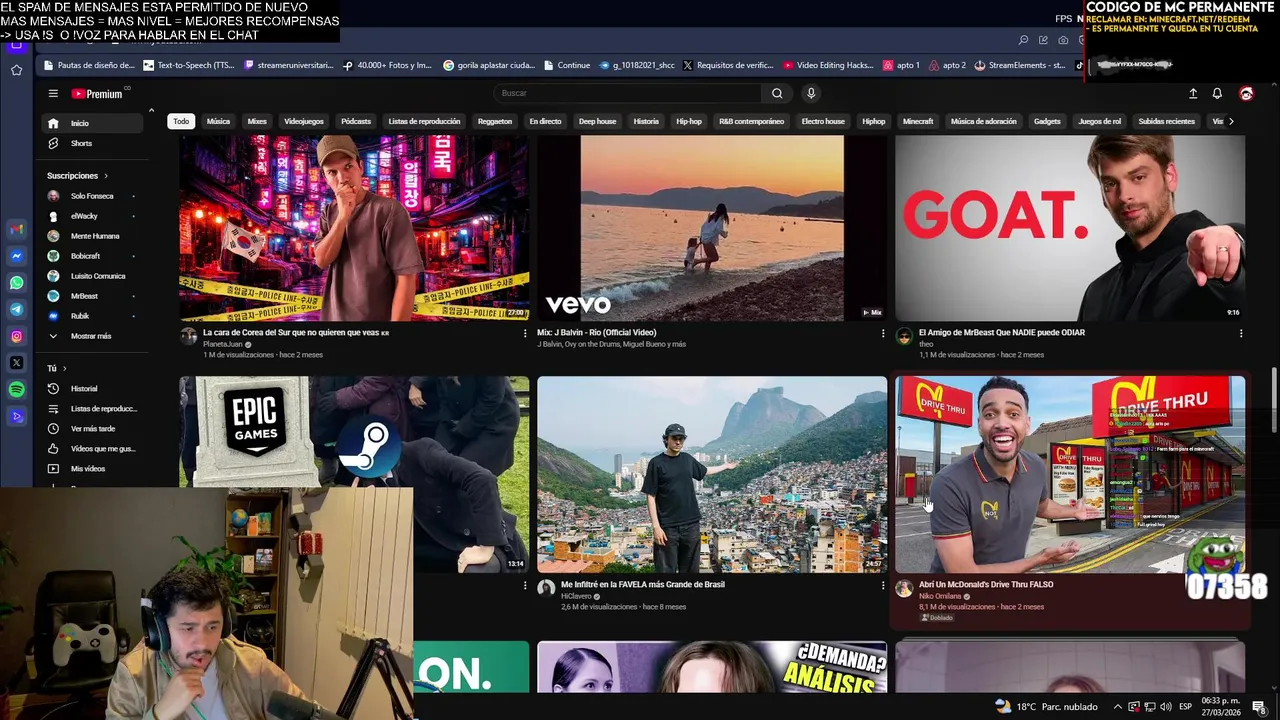Screen dimensions: 1280x720
Task: Collapse sidebar with the small up caret
Action: click(x=151, y=110)
